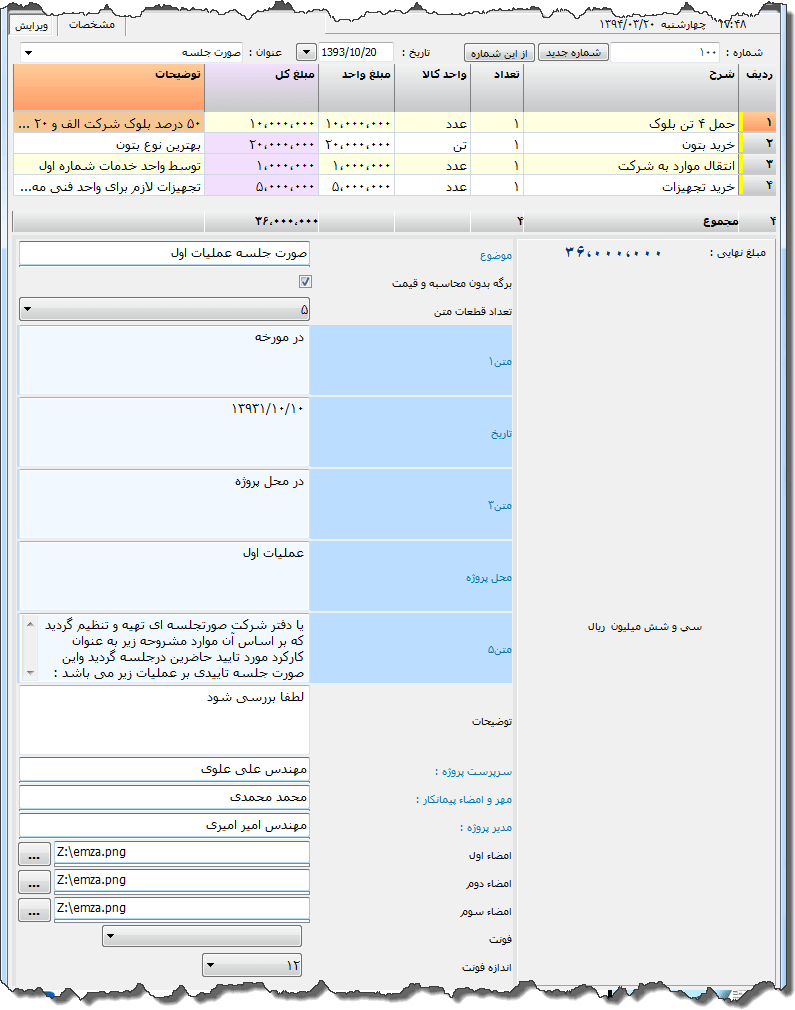Image resolution: width=795 pixels, height=1010 pixels.
Task: Open the عنوان dropdown showing صورت جلسه
Action: [27, 53]
